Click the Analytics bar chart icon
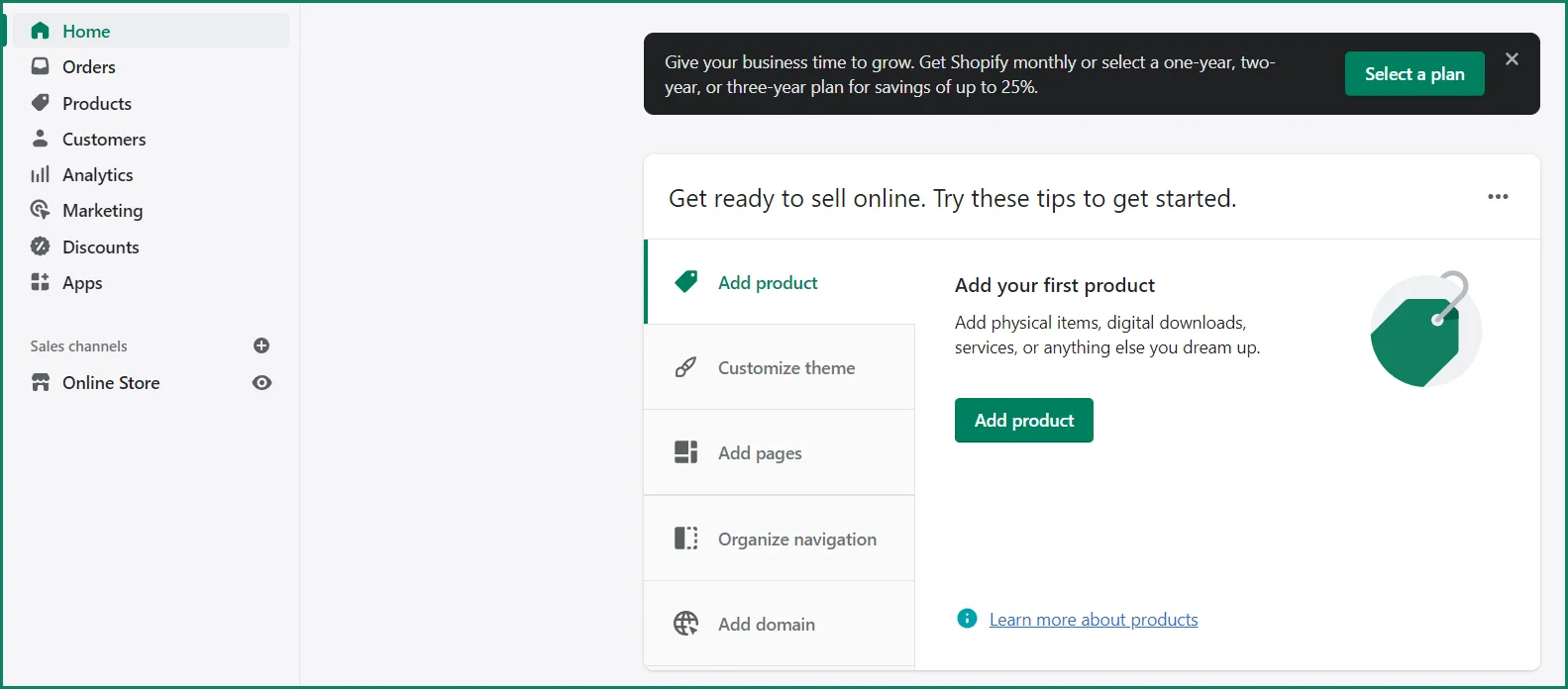Image resolution: width=1568 pixels, height=689 pixels. coord(40,174)
